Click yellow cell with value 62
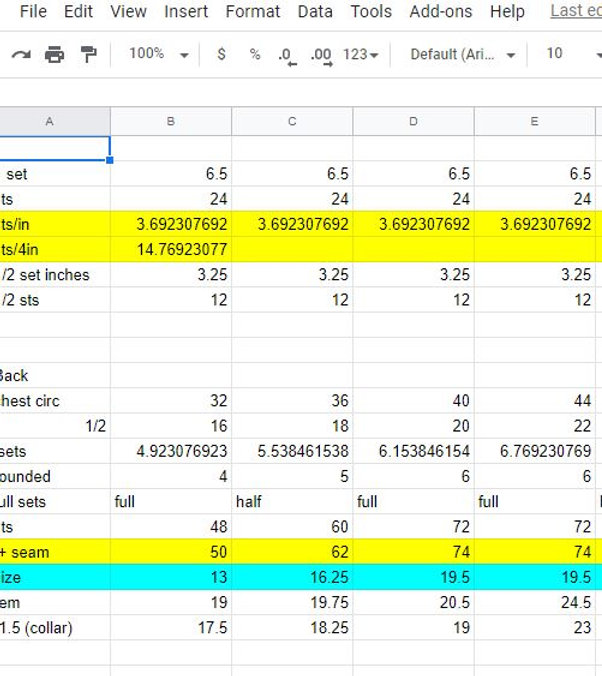Image resolution: width=602 pixels, height=676 pixels. click(292, 552)
